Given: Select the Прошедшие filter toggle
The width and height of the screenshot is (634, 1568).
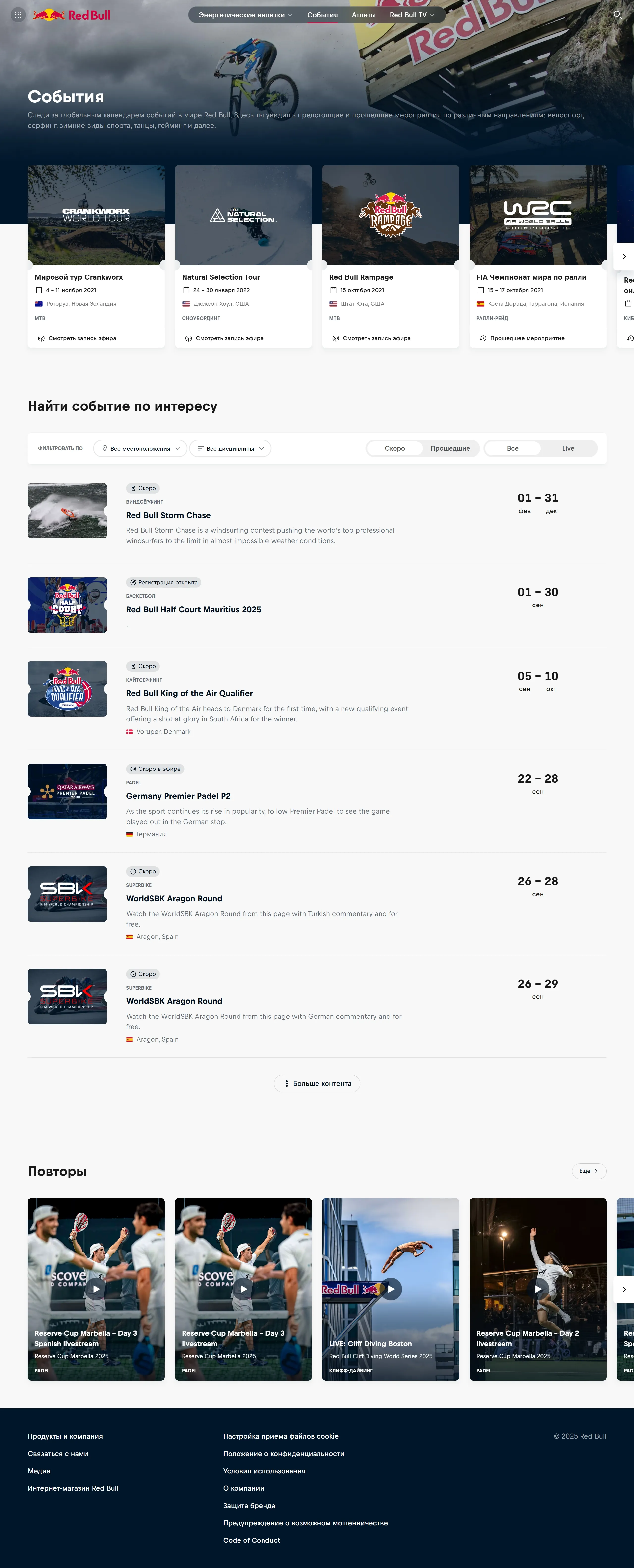Looking at the screenshot, I should tap(450, 449).
